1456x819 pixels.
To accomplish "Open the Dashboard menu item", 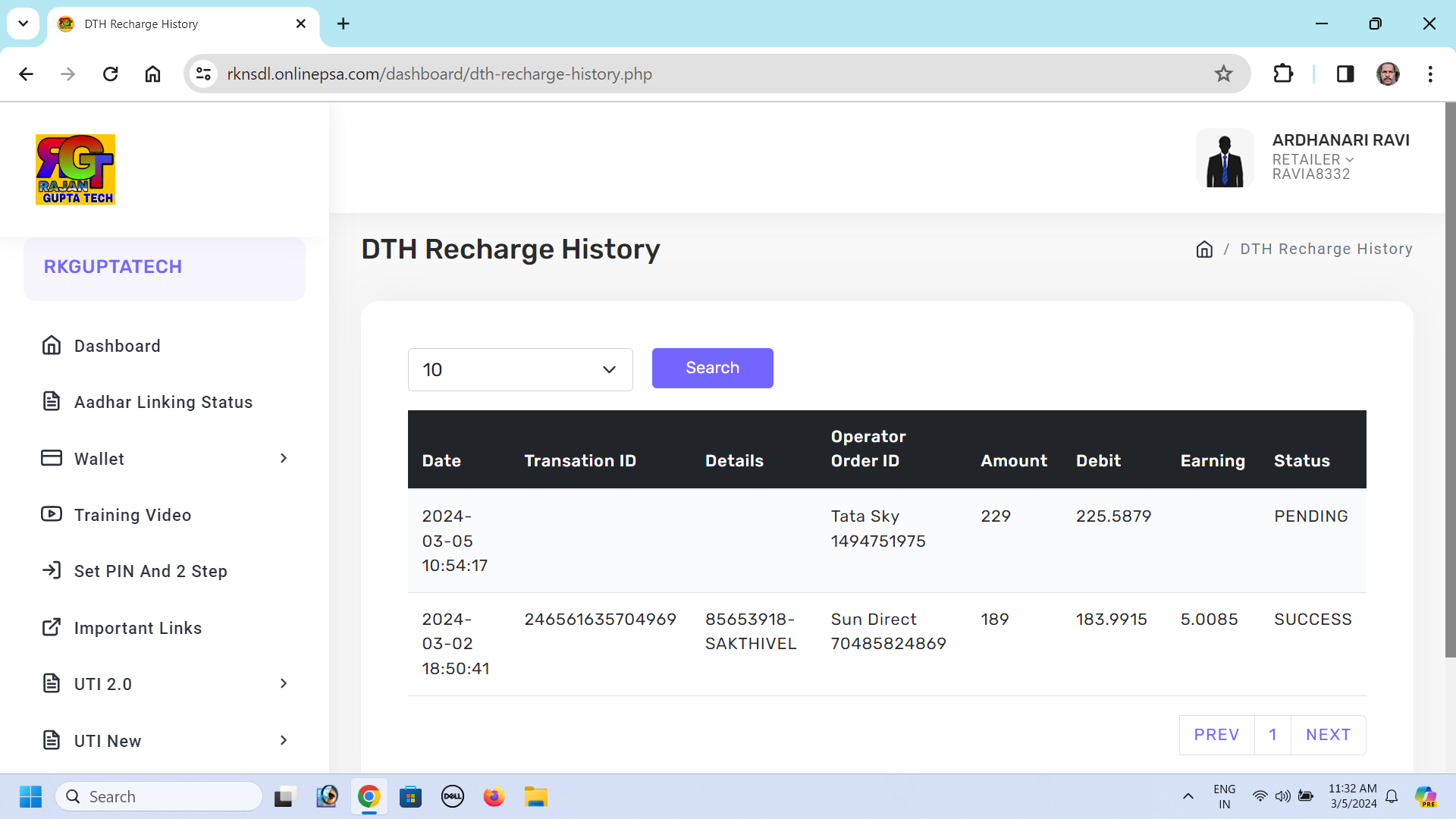I will click(x=117, y=346).
